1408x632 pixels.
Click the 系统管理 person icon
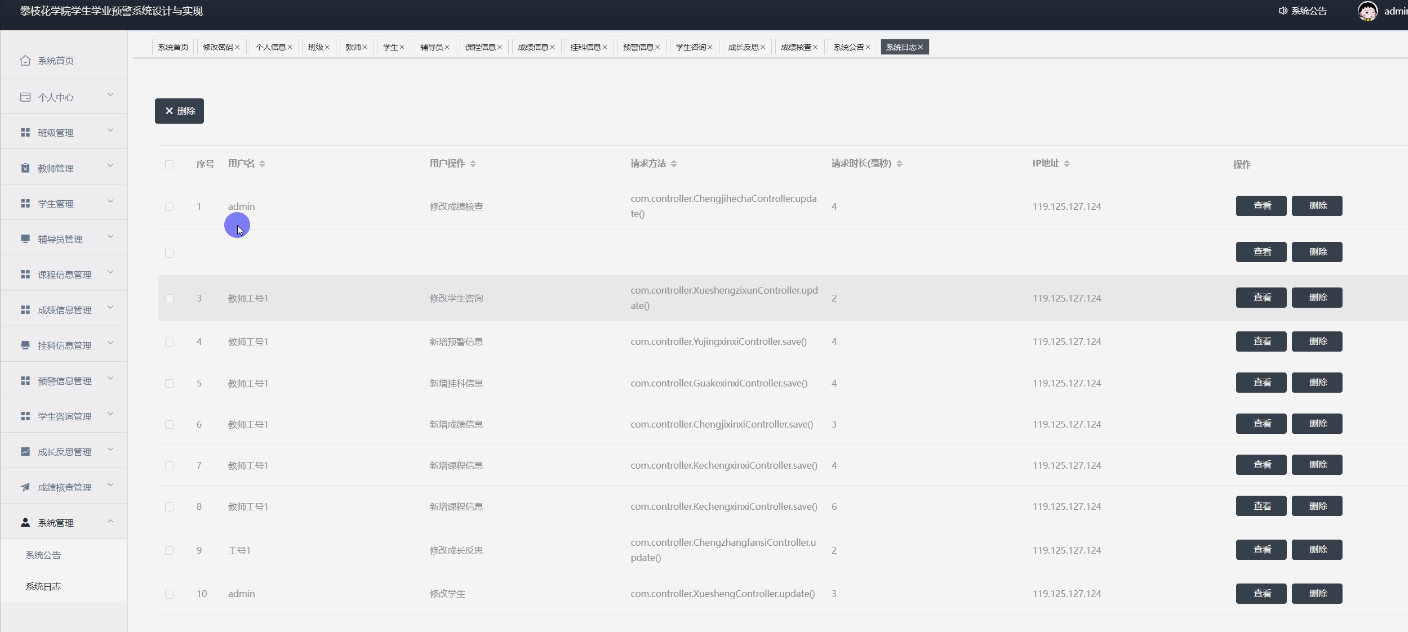28,520
